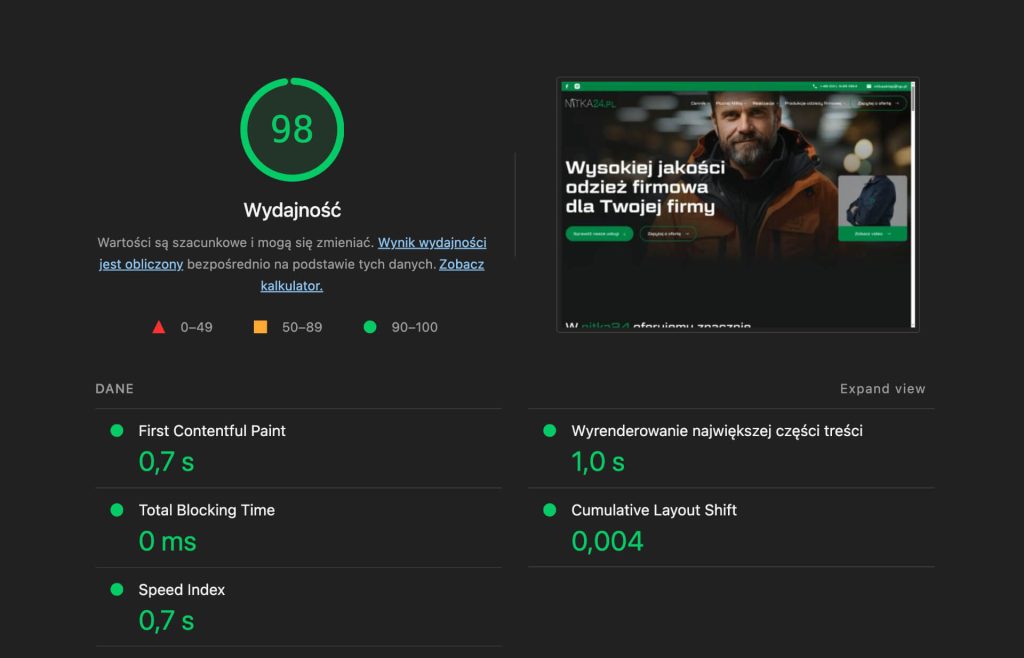Image resolution: width=1024 pixels, height=658 pixels.
Task: Open the Zobacz video dropdown chevron
Action: pos(890,232)
